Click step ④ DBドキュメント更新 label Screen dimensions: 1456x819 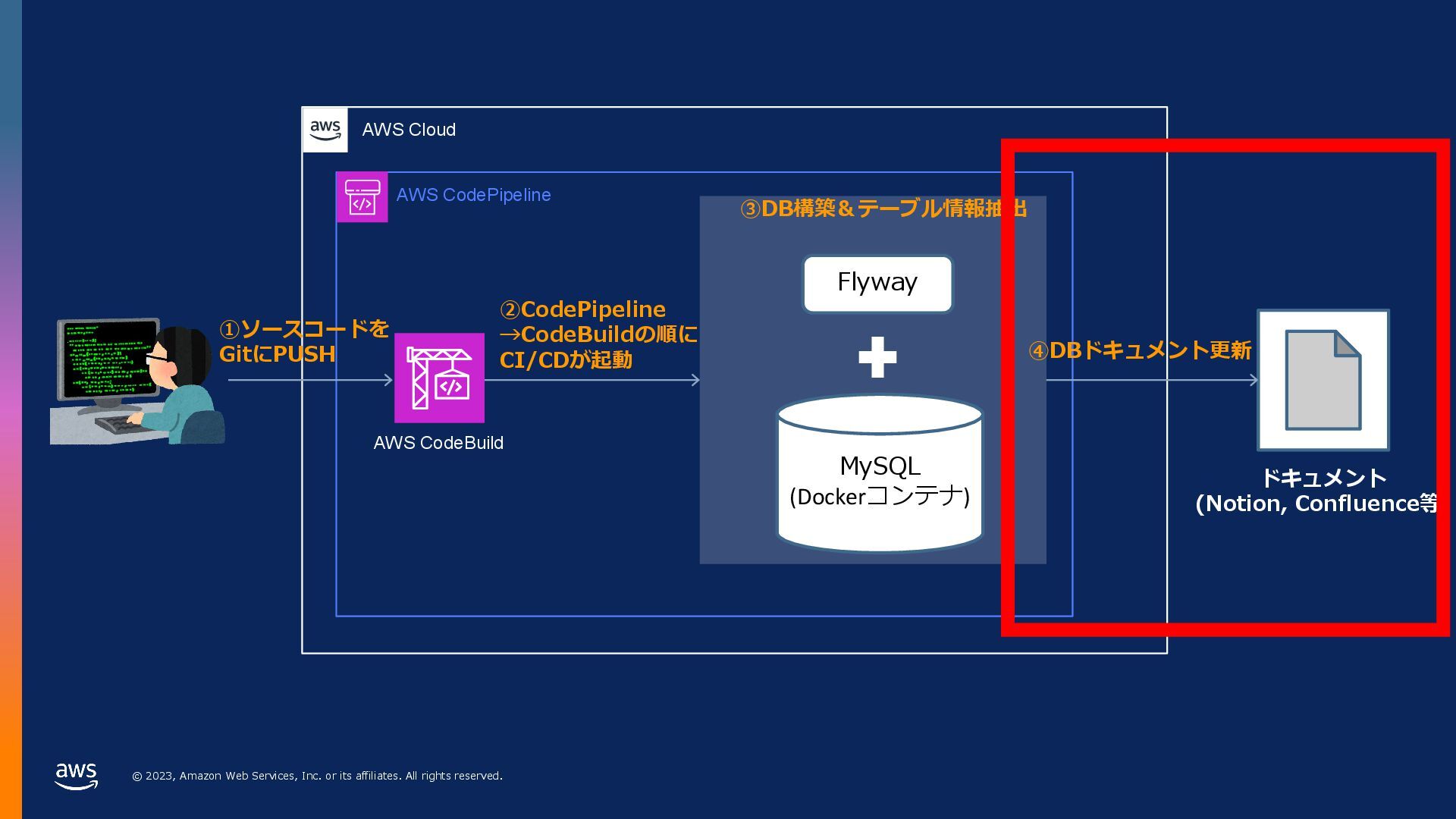tap(1140, 350)
